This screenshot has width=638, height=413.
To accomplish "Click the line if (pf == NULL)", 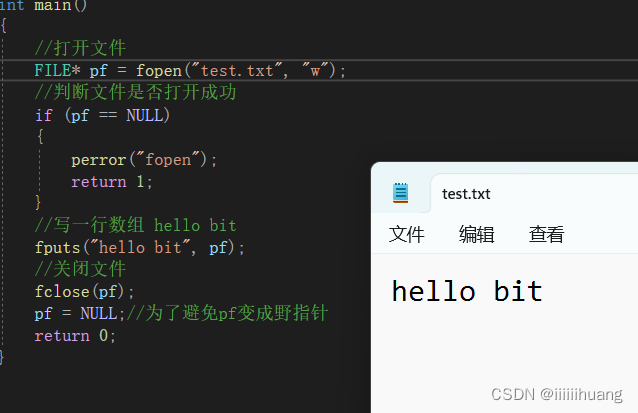I will point(103,115).
